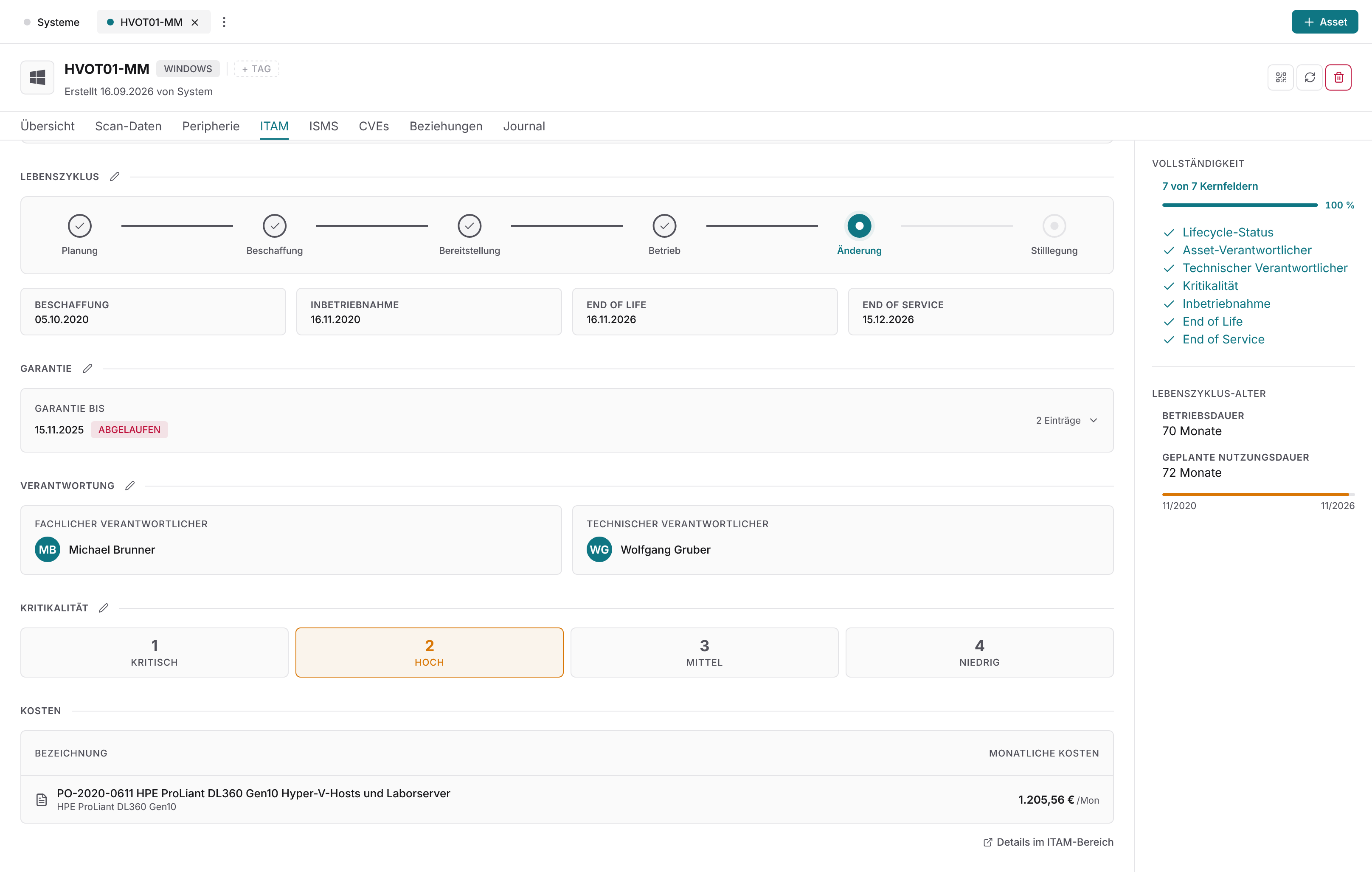Edit Verantwortung with the pencil icon

130,486
